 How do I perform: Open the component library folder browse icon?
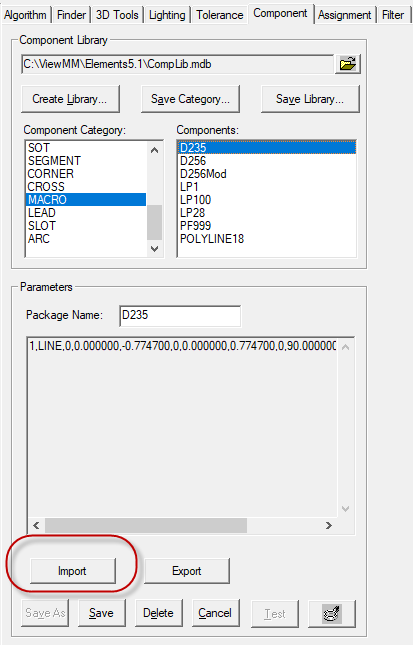pyautogui.click(x=348, y=64)
